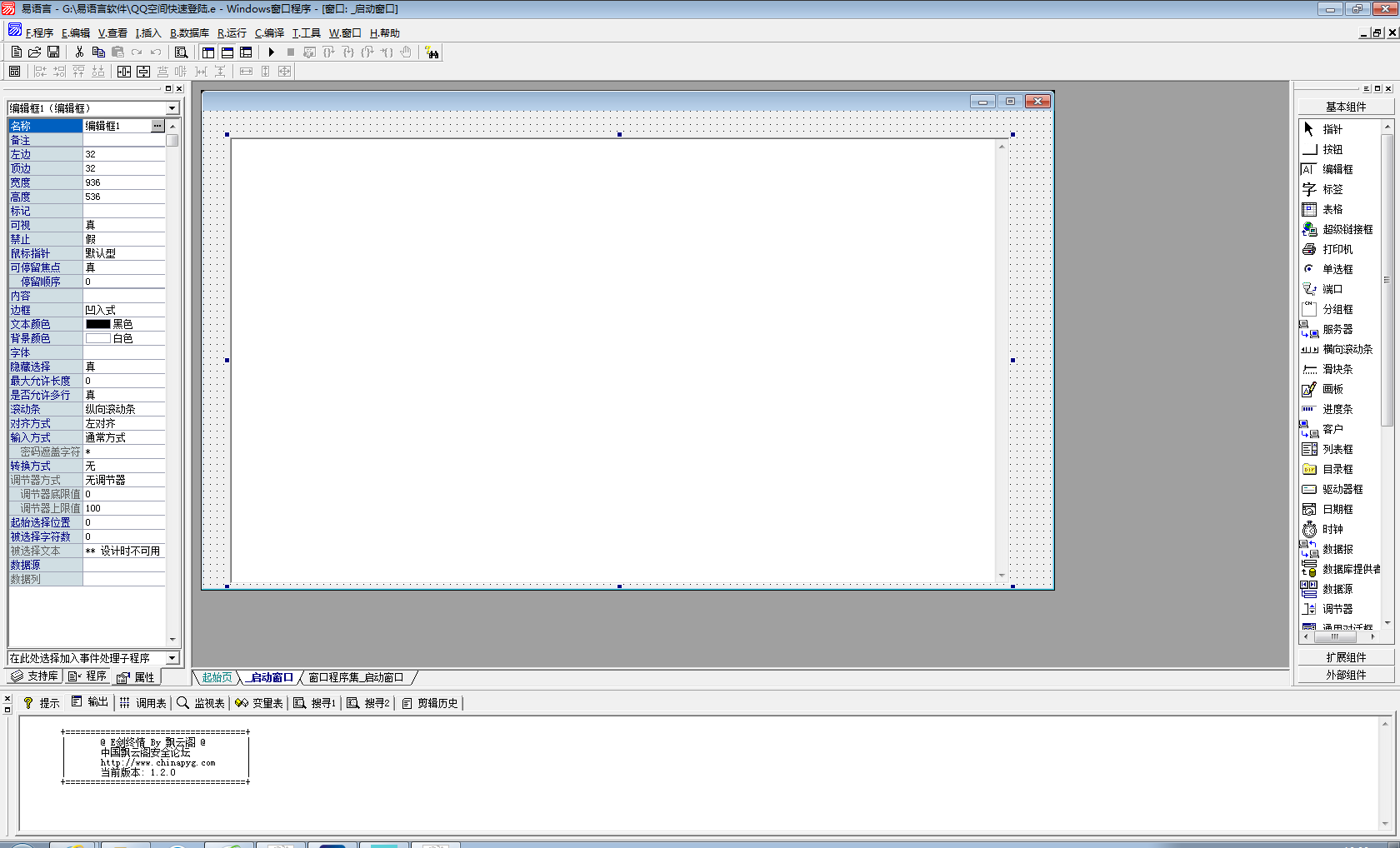Click the 扩展组件 button

pyautogui.click(x=1346, y=658)
